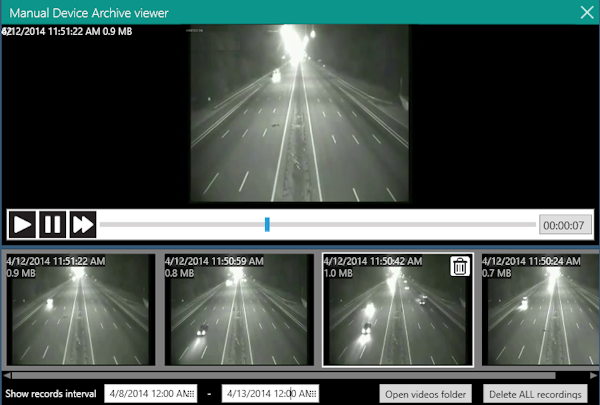Image resolution: width=600 pixels, height=405 pixels.
Task: Click Delete ALL recordings button
Action: [x=535, y=394]
